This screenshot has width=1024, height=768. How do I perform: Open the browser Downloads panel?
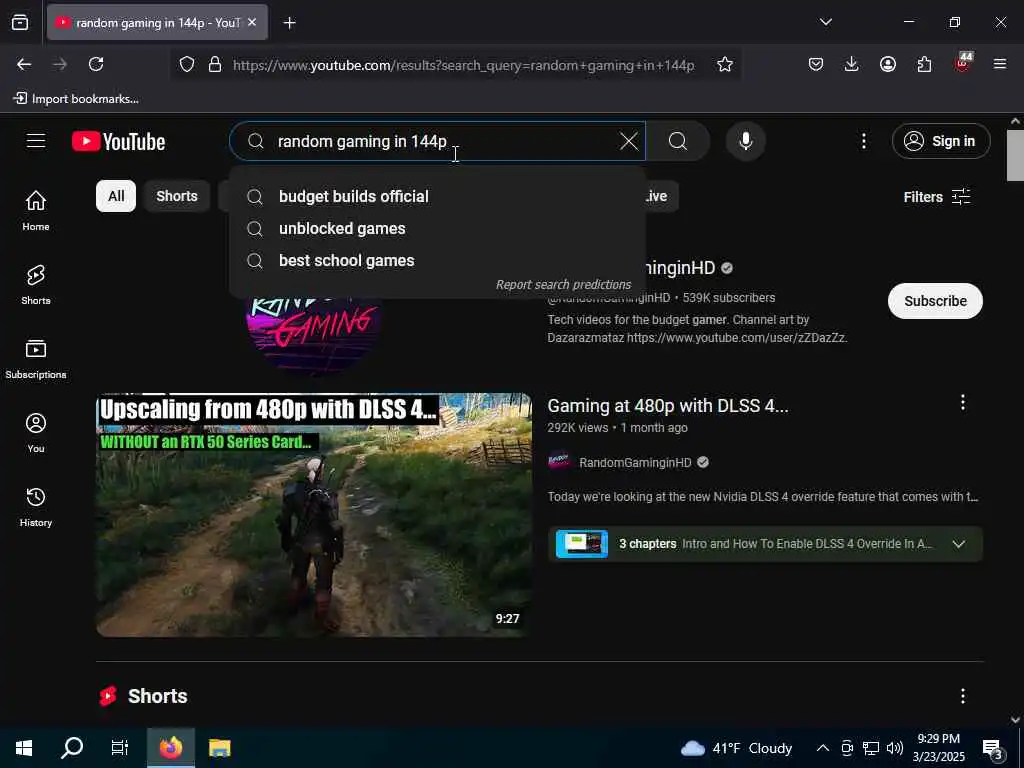[851, 64]
